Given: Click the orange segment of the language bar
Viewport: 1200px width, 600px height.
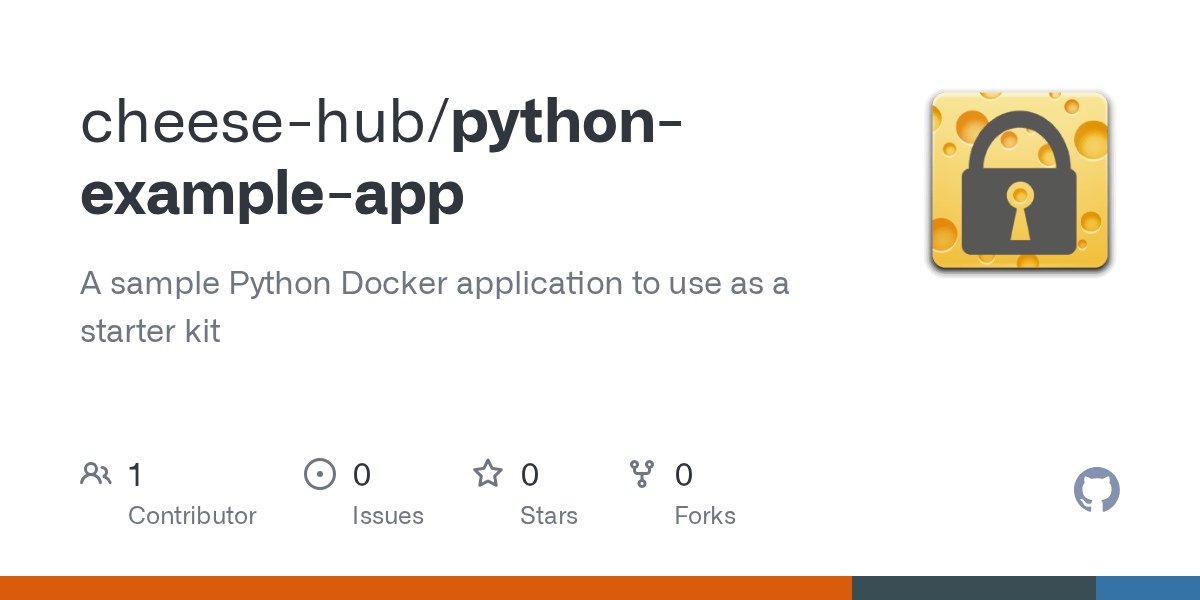Looking at the screenshot, I should (426, 588).
